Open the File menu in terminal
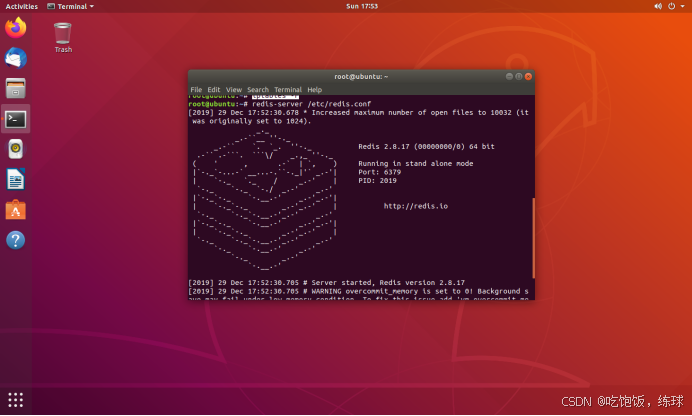 pyautogui.click(x=196, y=90)
